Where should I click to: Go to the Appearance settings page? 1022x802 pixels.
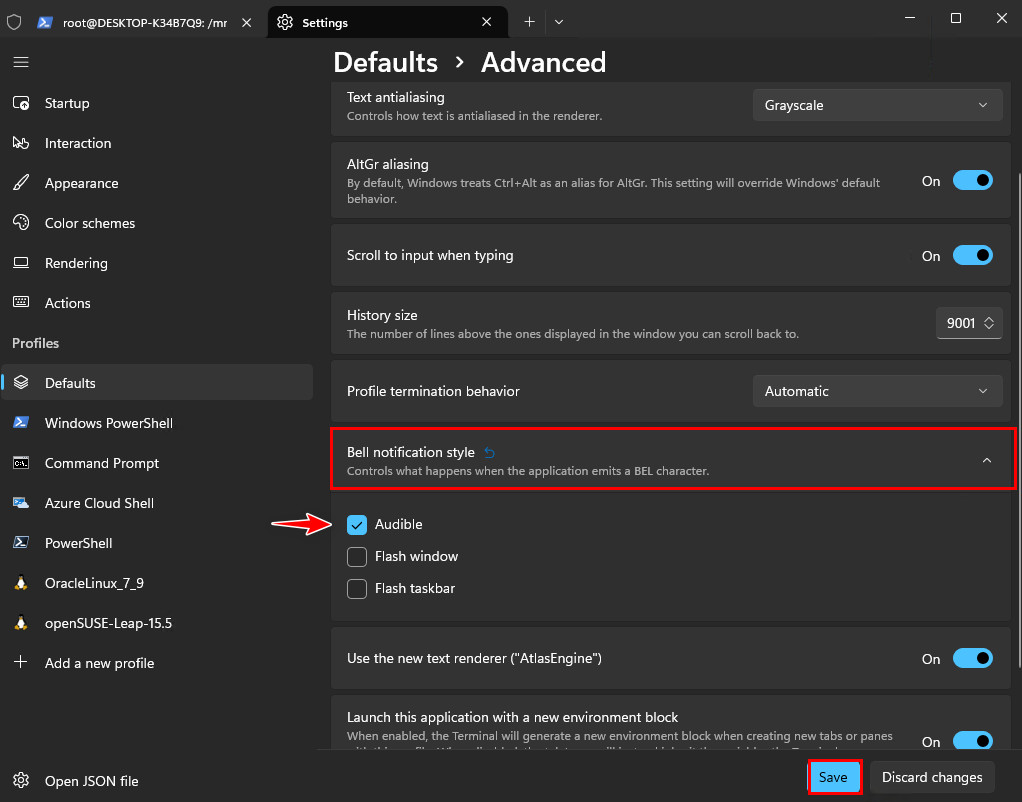pyautogui.click(x=157, y=183)
